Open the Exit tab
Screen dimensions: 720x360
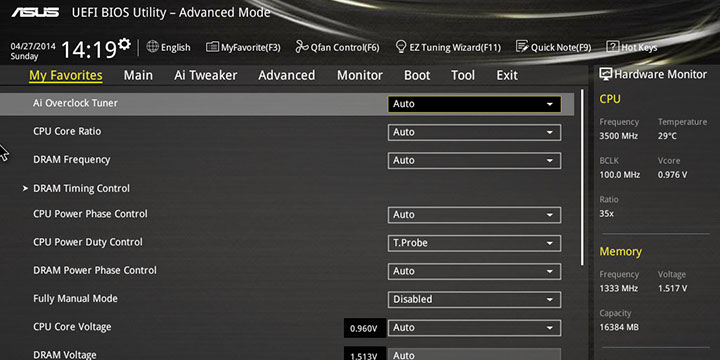click(x=507, y=75)
